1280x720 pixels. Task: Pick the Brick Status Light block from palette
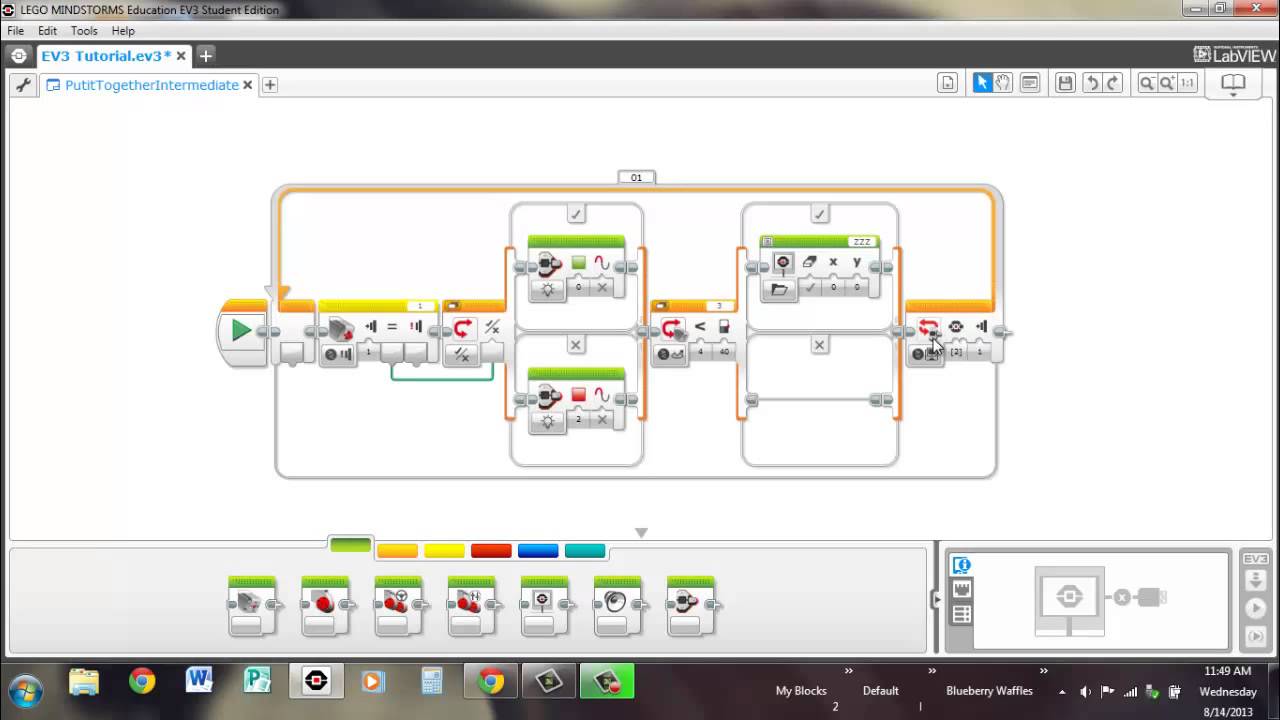[x=692, y=606]
